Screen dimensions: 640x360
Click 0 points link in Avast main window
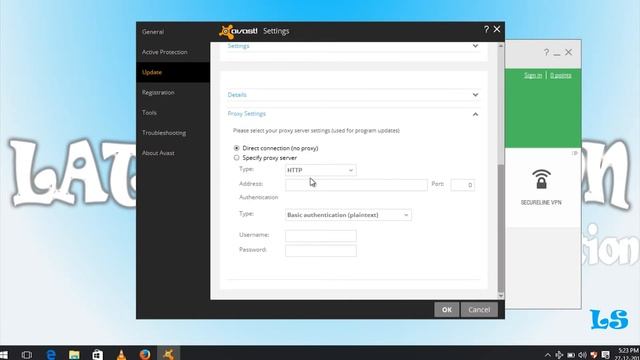(x=560, y=76)
